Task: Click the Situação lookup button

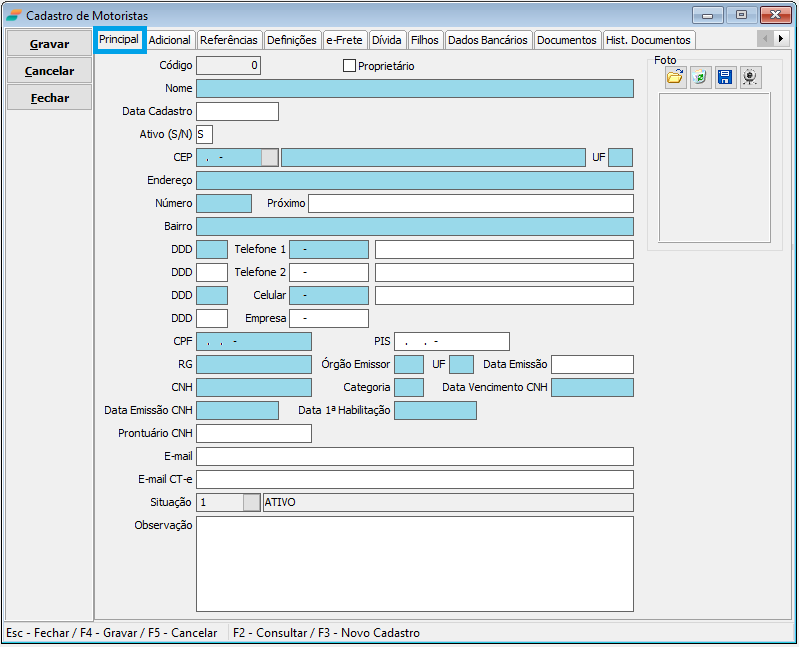Action: [251, 502]
